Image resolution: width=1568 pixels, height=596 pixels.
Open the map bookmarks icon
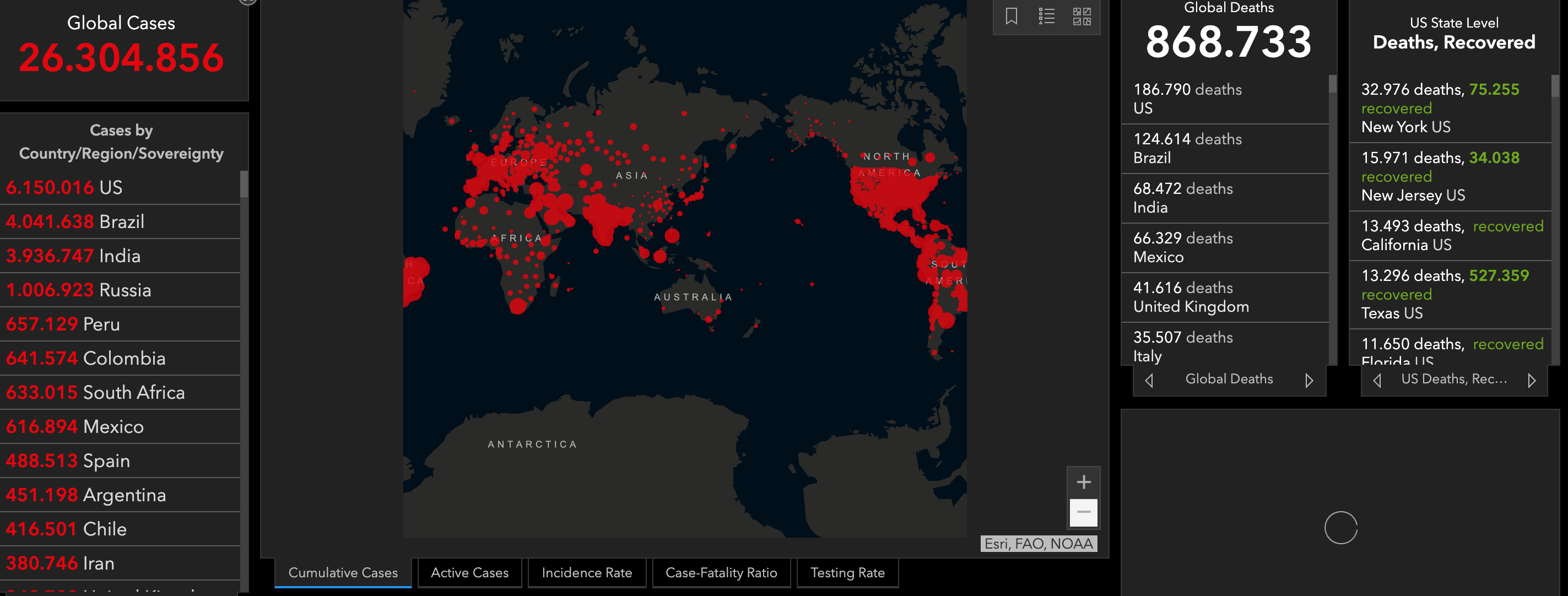[x=1011, y=17]
